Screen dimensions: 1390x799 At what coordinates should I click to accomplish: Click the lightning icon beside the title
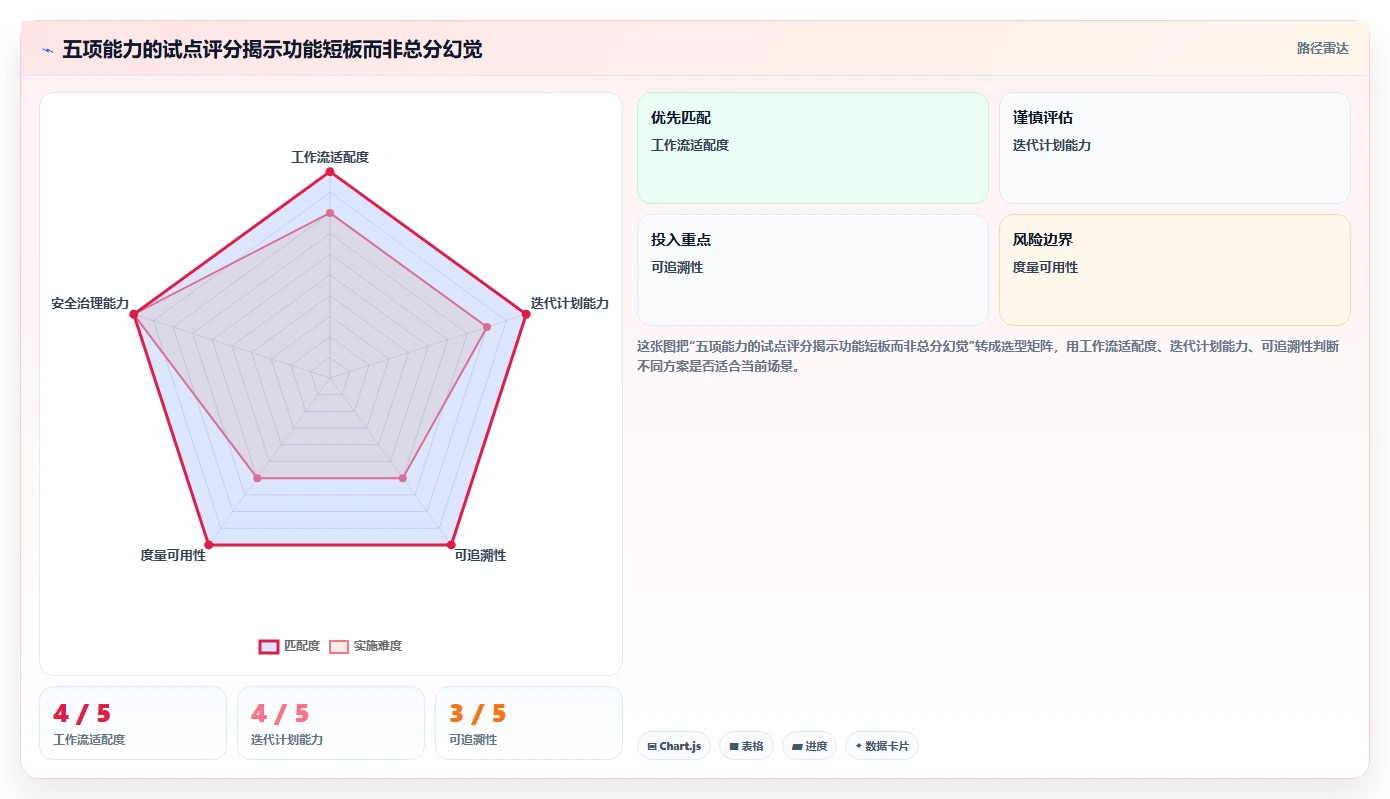(x=48, y=49)
